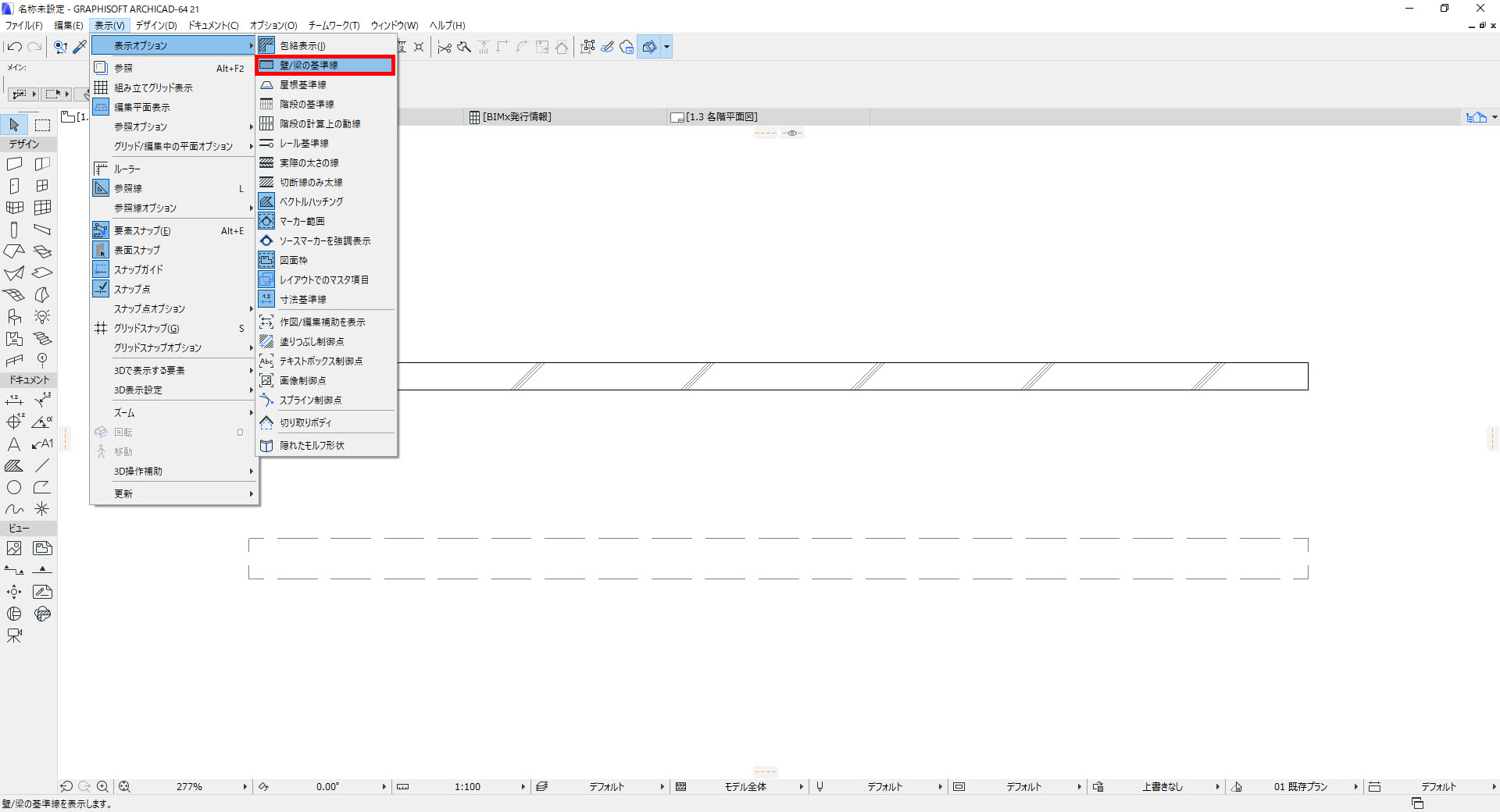
Task: Open the ファイル(F) menu
Action: [24, 26]
